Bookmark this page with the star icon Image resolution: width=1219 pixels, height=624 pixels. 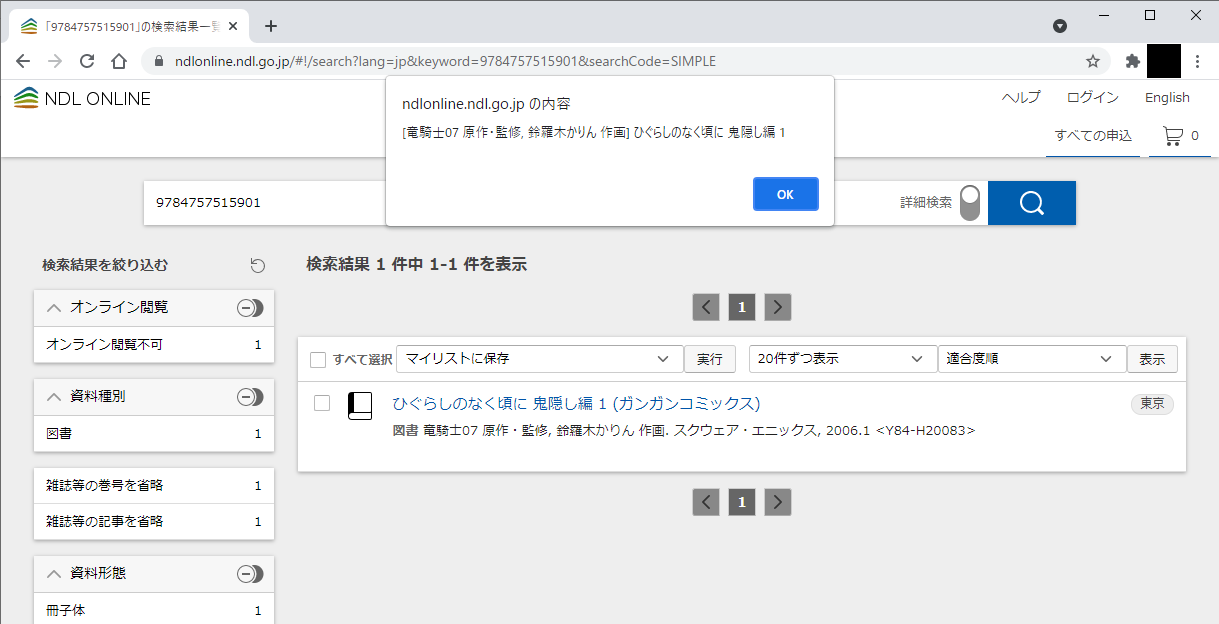[x=1093, y=61]
